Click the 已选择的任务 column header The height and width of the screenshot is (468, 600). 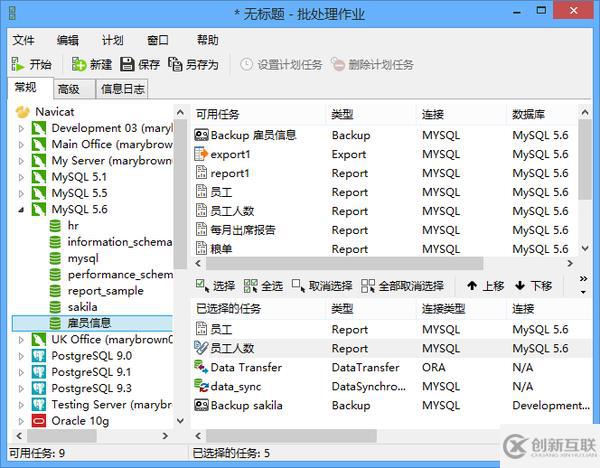coord(258,308)
